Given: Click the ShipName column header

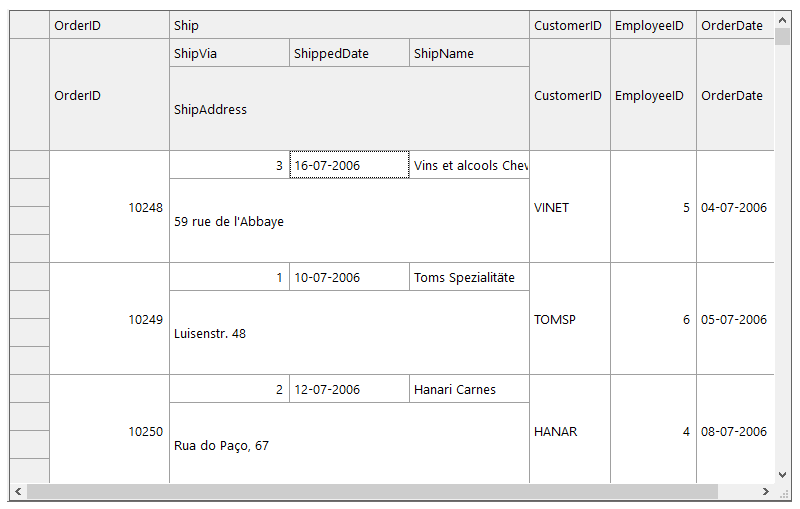Looking at the screenshot, I should (469, 53).
